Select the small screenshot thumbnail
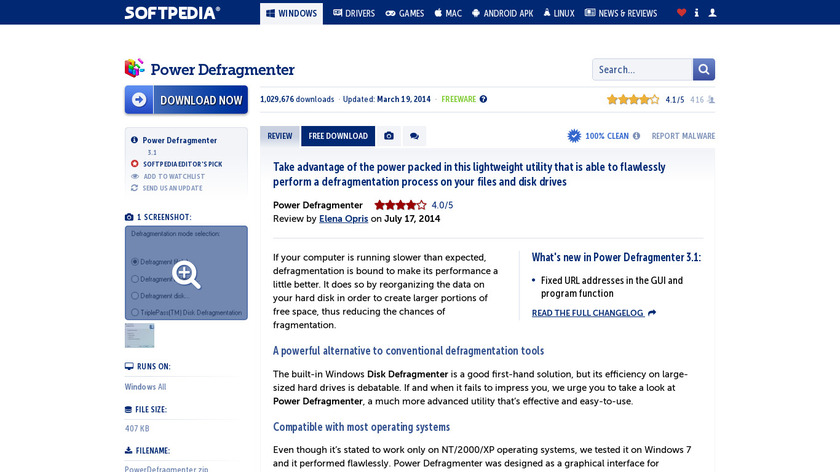Viewport: 840px width, 472px height. [139, 335]
